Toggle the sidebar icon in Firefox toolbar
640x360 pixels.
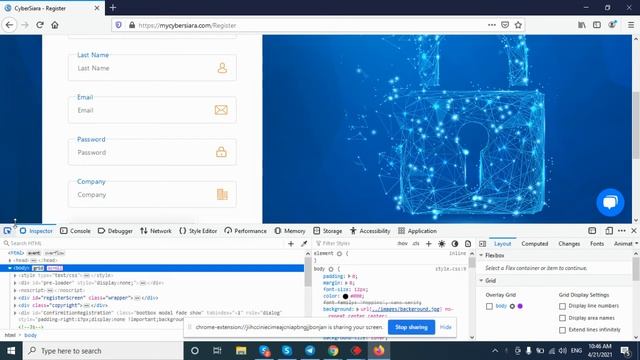(x=597, y=25)
